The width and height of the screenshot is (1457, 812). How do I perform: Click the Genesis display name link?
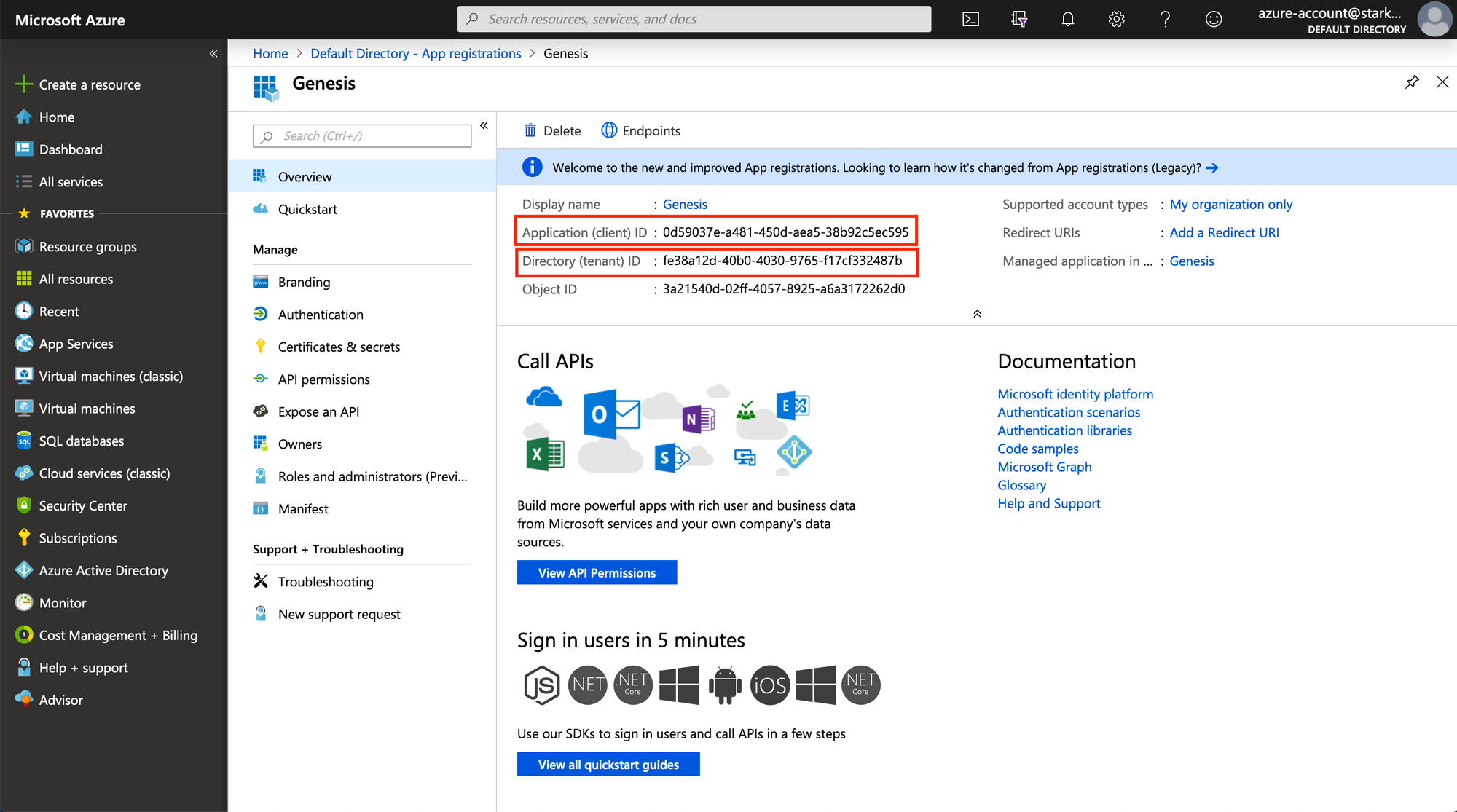[x=685, y=205]
